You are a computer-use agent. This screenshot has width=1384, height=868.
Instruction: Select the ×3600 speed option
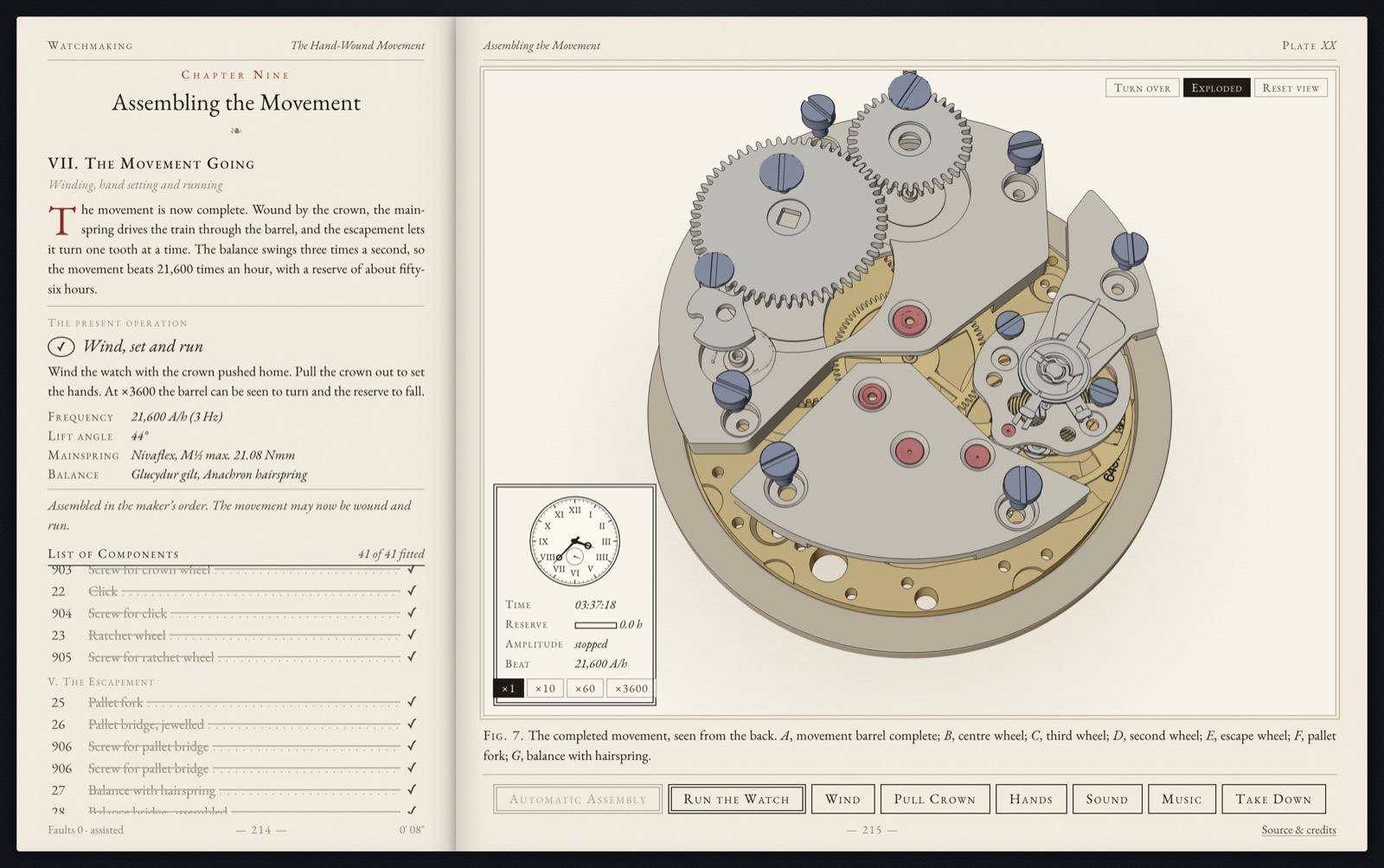631,688
